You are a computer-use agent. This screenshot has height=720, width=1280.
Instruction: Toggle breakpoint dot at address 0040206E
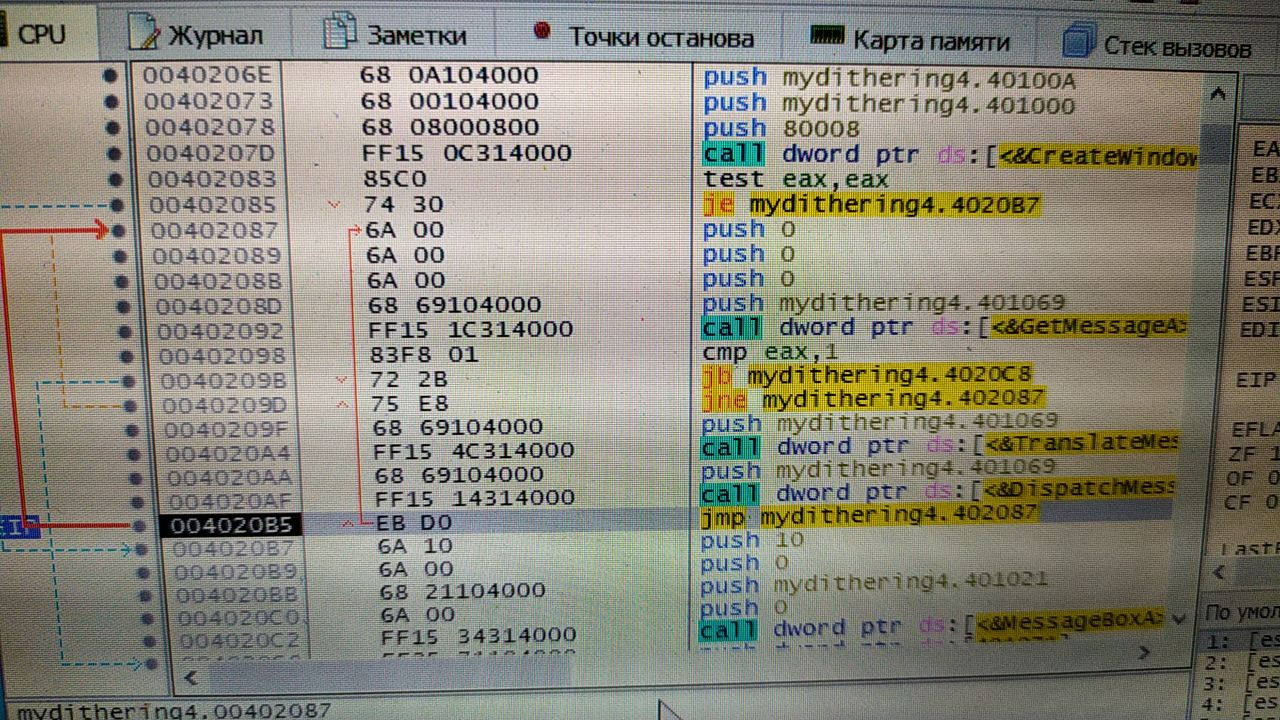coord(110,75)
